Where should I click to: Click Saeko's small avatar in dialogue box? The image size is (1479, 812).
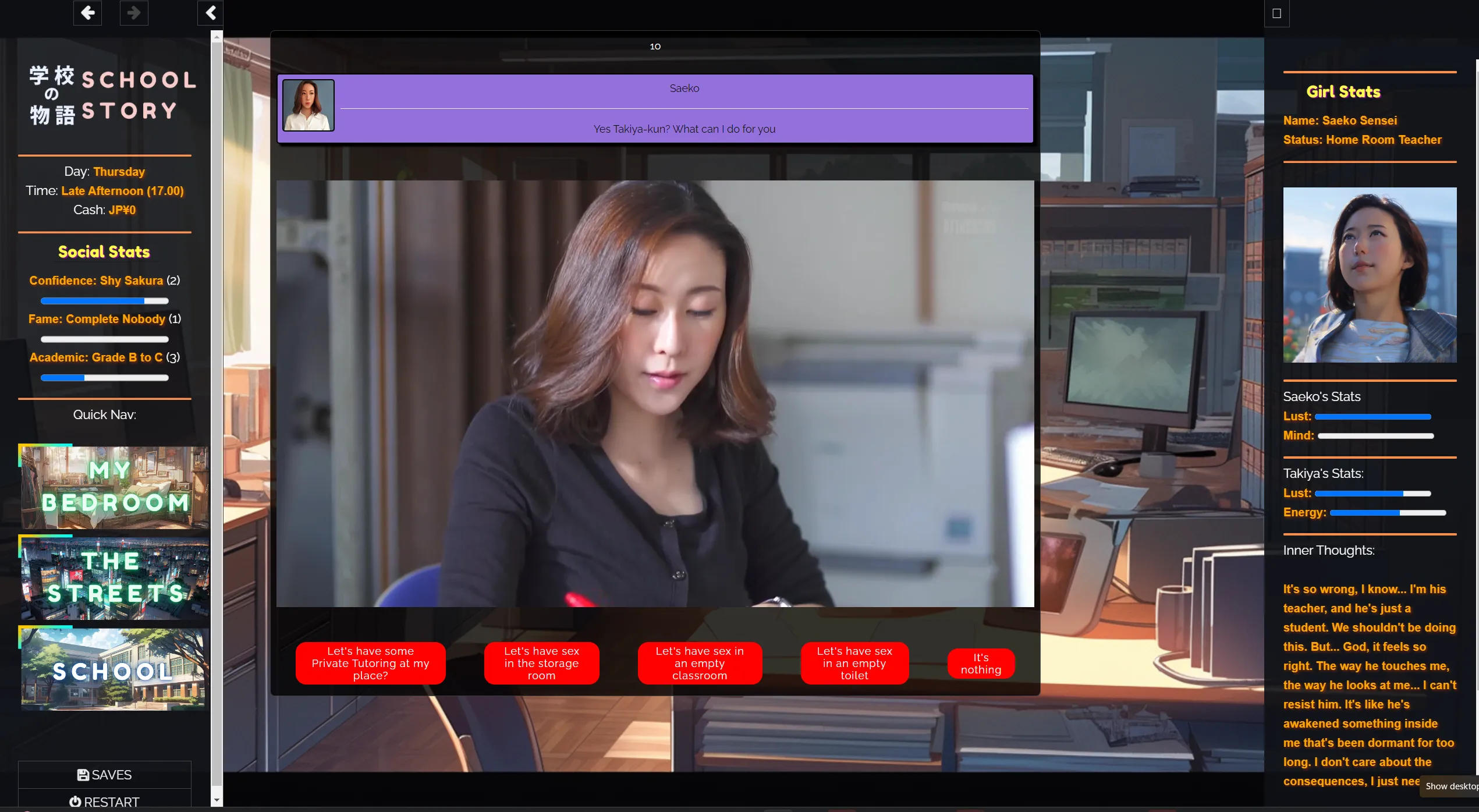[x=308, y=105]
